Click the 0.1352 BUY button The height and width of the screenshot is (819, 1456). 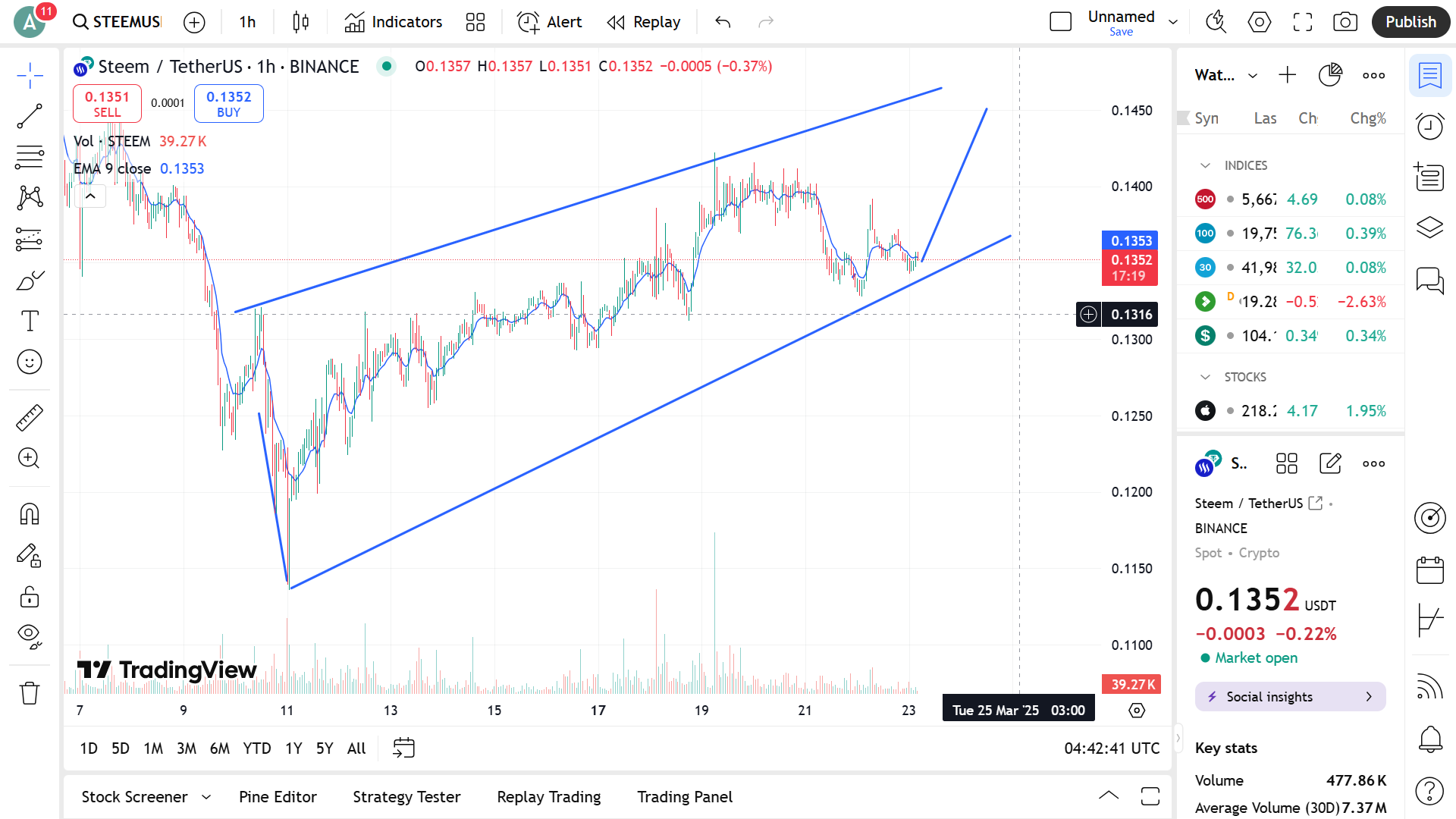[x=228, y=104]
